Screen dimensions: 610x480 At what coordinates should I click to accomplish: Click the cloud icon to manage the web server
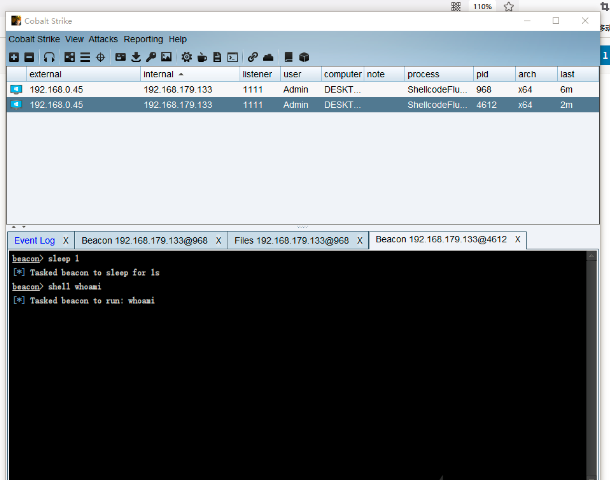point(268,57)
